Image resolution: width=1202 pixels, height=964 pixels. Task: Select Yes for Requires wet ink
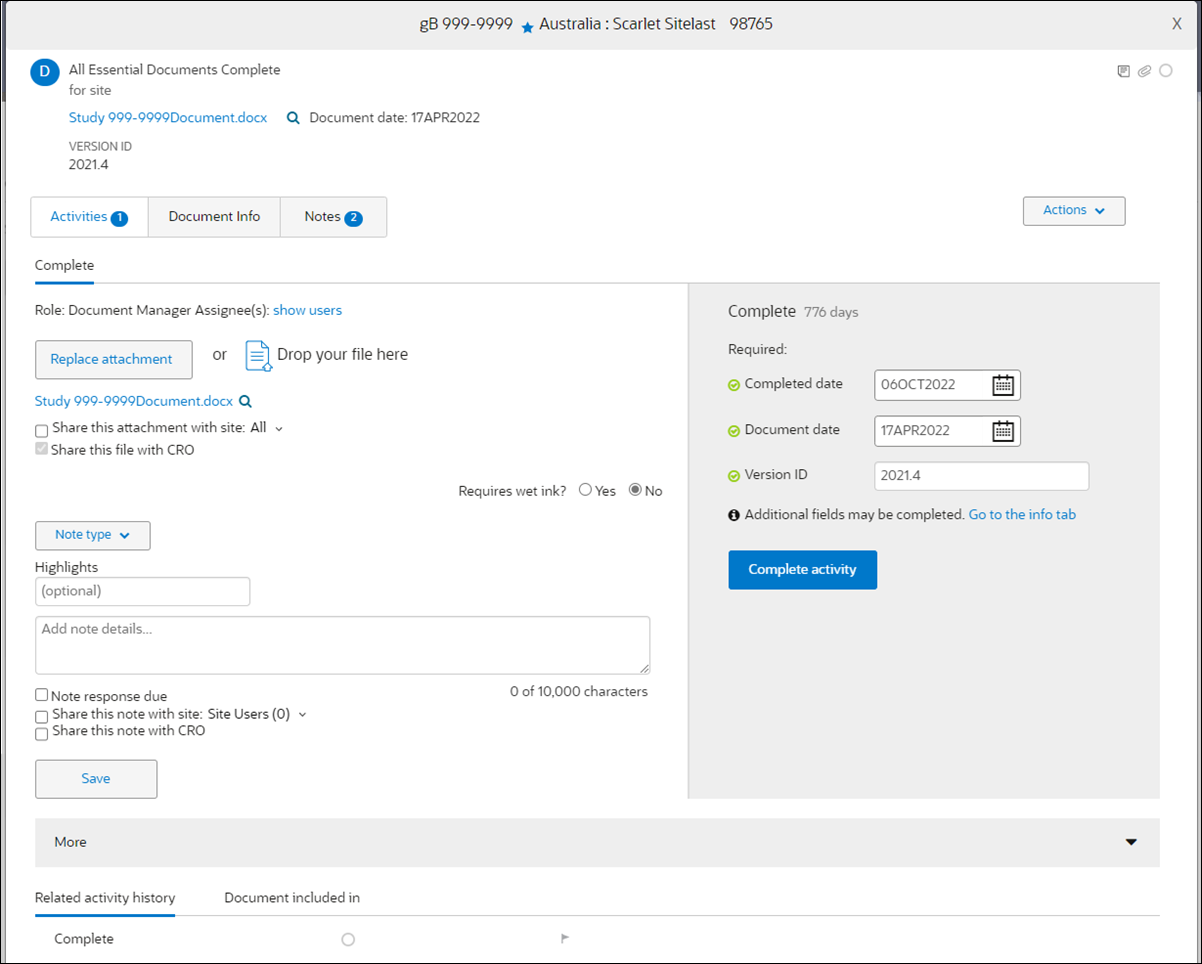click(x=585, y=491)
